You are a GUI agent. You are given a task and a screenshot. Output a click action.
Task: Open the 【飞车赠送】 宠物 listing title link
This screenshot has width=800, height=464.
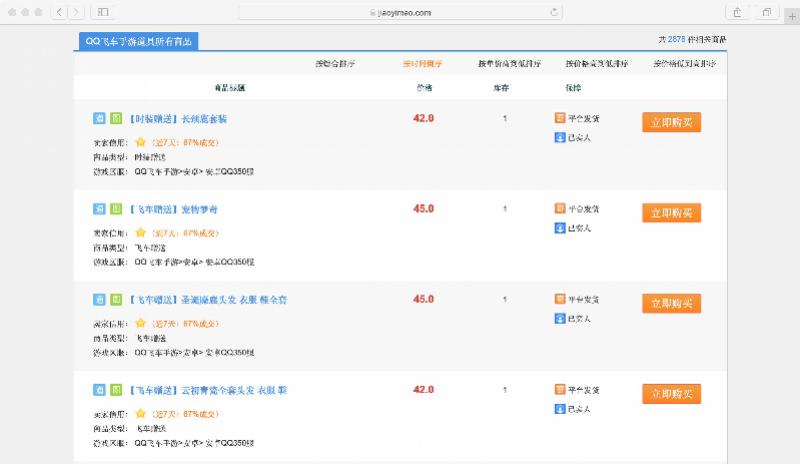[173, 209]
